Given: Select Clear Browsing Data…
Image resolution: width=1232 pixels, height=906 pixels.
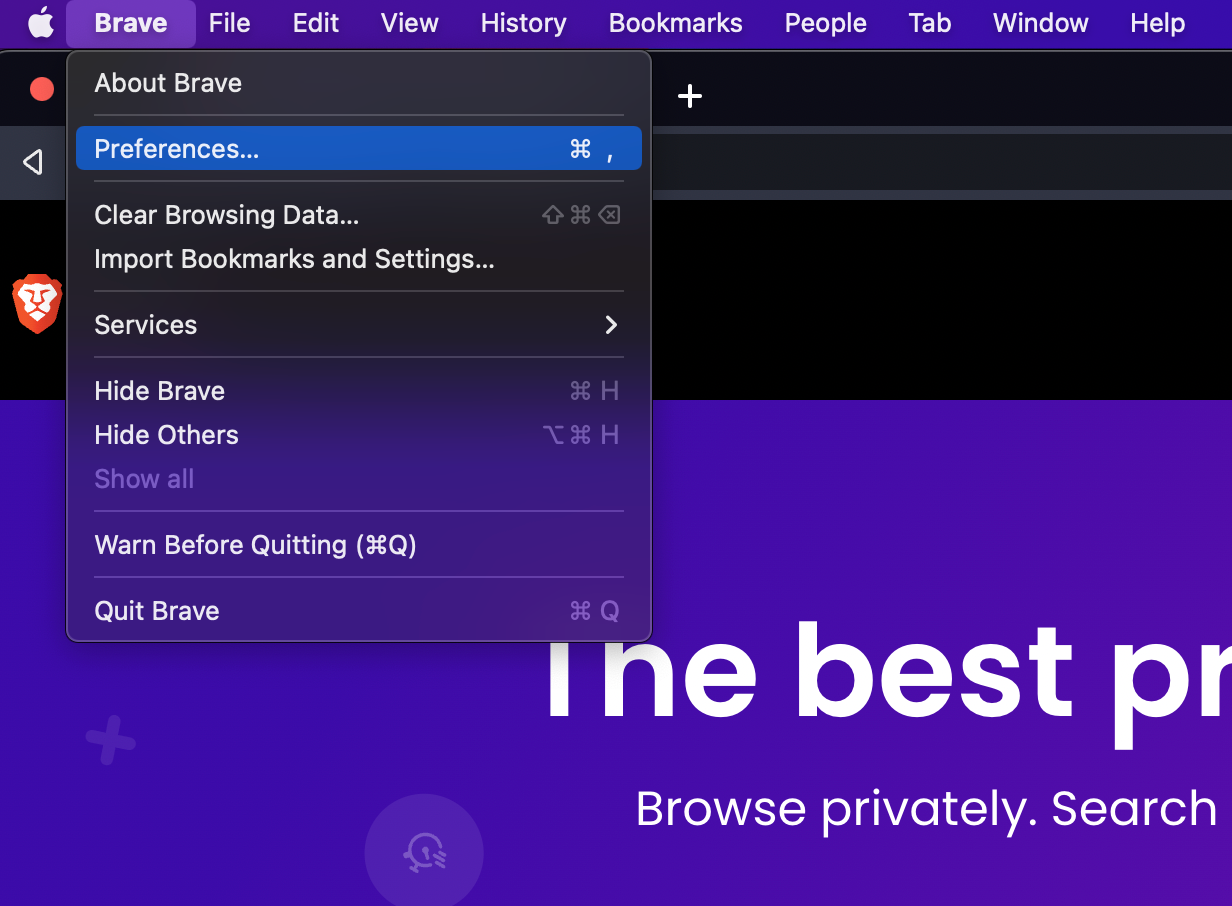Looking at the screenshot, I should pos(359,215).
